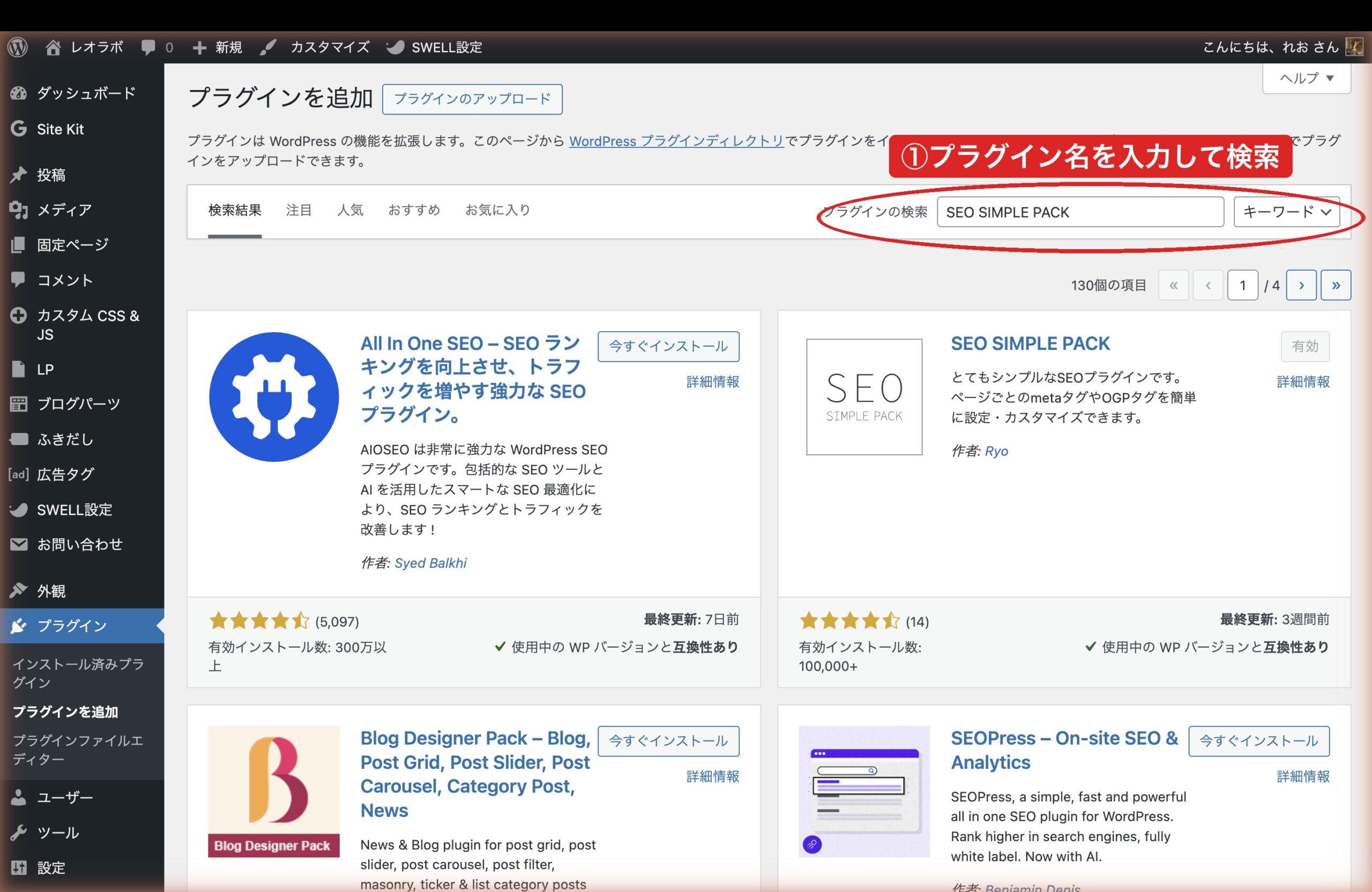Open 詳細情報 for All In One SEO
The width and height of the screenshot is (1372, 892).
(712, 382)
